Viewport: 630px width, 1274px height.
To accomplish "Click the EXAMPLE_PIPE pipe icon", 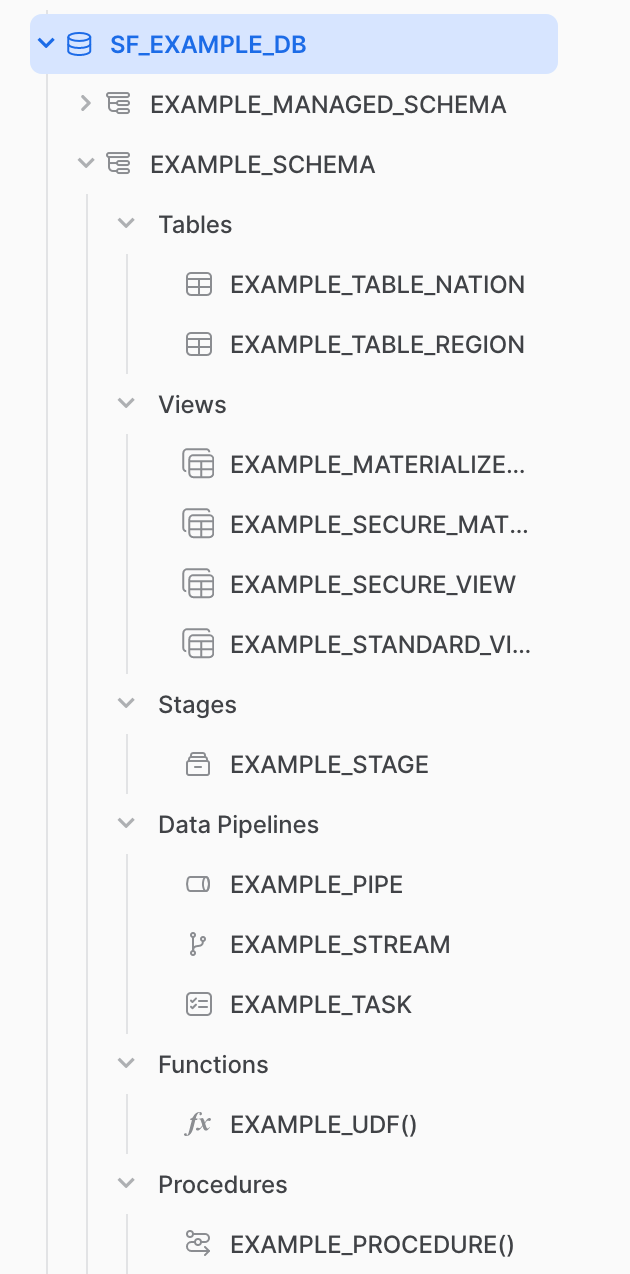I will point(199,884).
